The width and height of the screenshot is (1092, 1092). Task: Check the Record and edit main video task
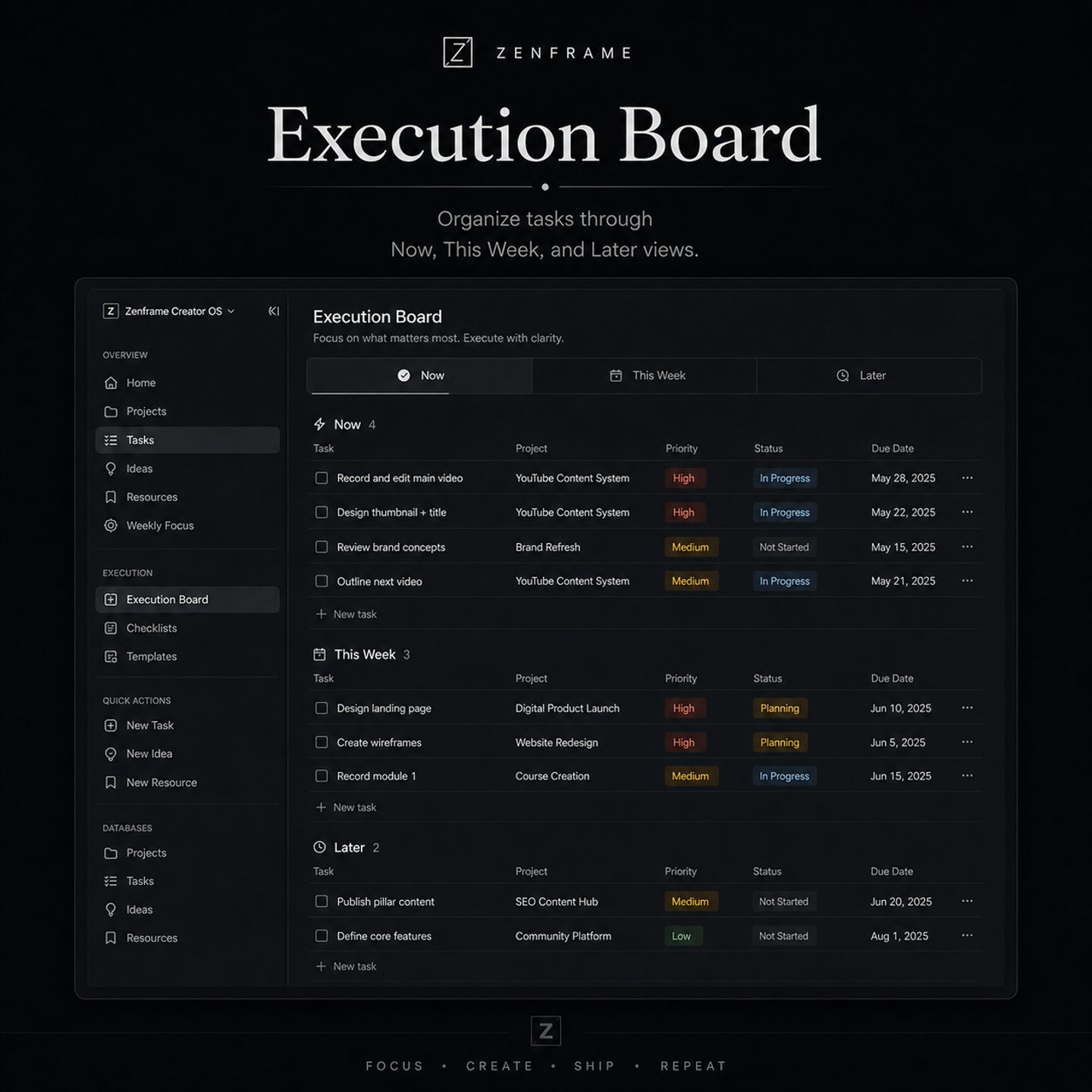click(322, 479)
